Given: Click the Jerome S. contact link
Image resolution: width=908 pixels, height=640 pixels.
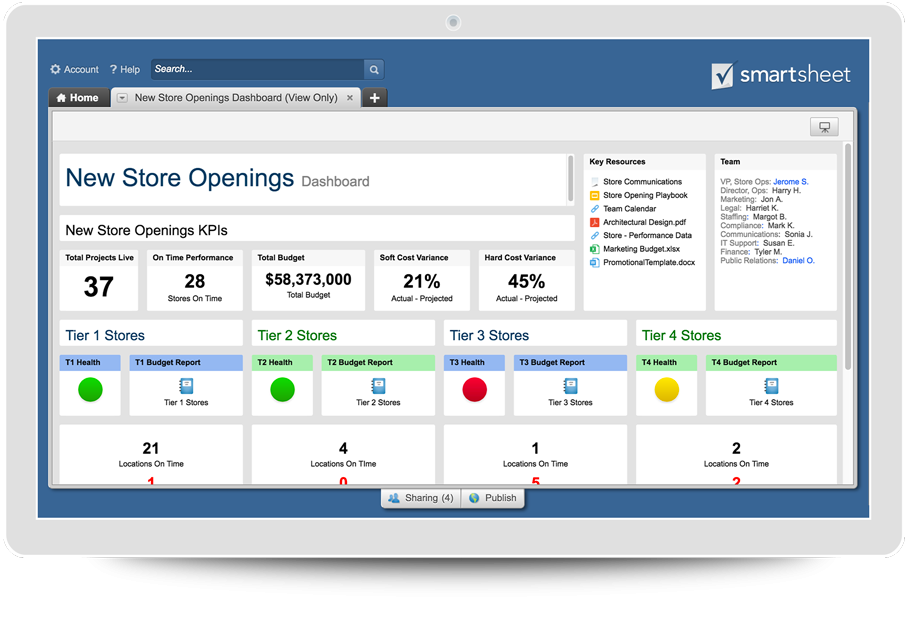Looking at the screenshot, I should (x=790, y=182).
